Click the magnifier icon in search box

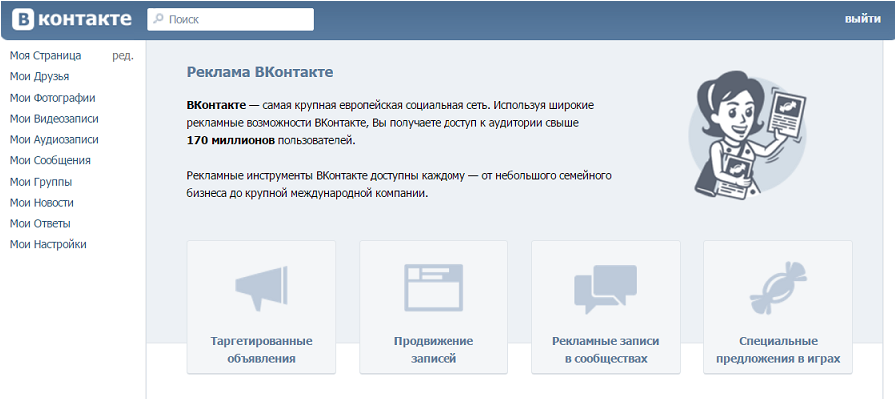point(159,19)
